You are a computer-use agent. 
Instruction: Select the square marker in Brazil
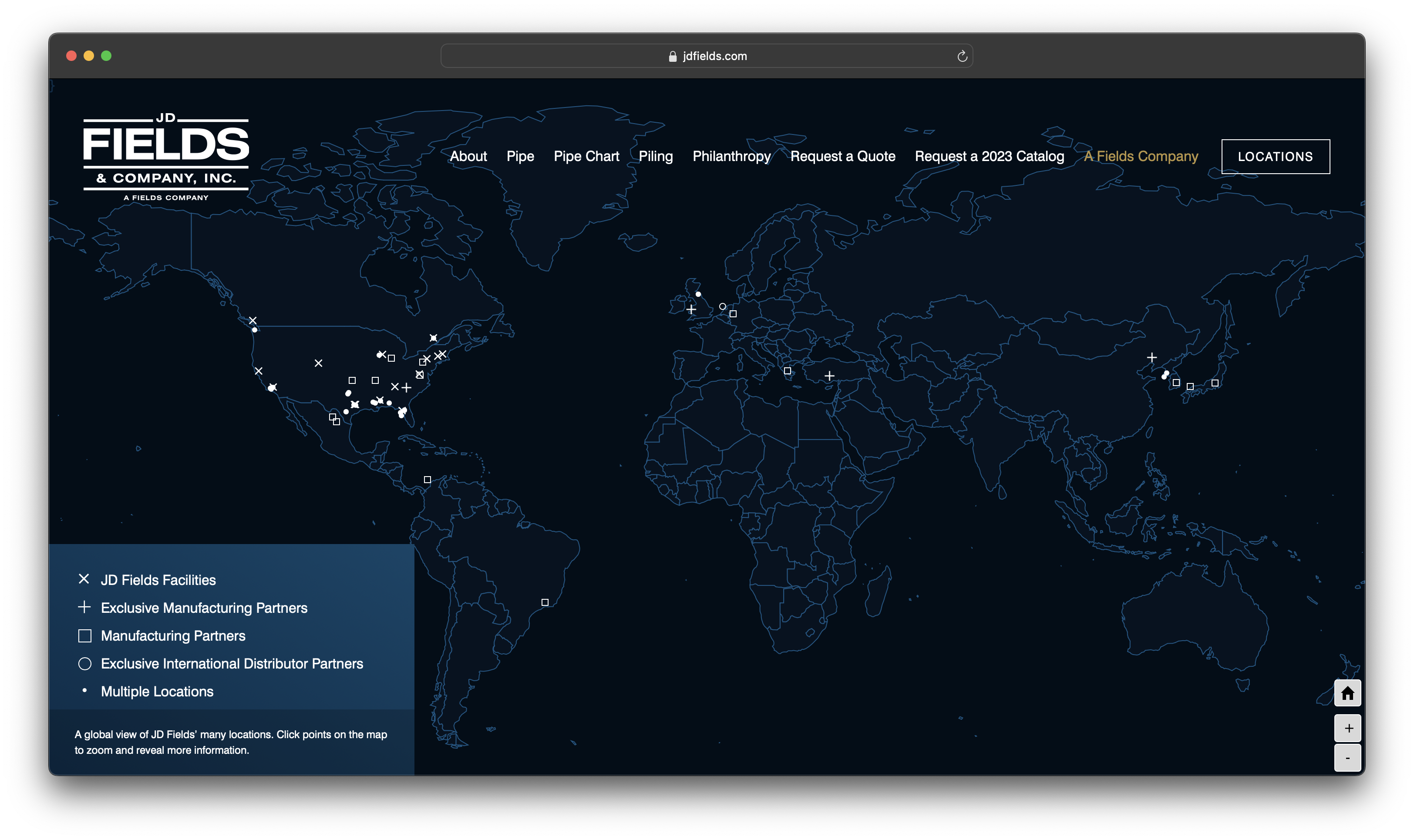[x=545, y=602]
